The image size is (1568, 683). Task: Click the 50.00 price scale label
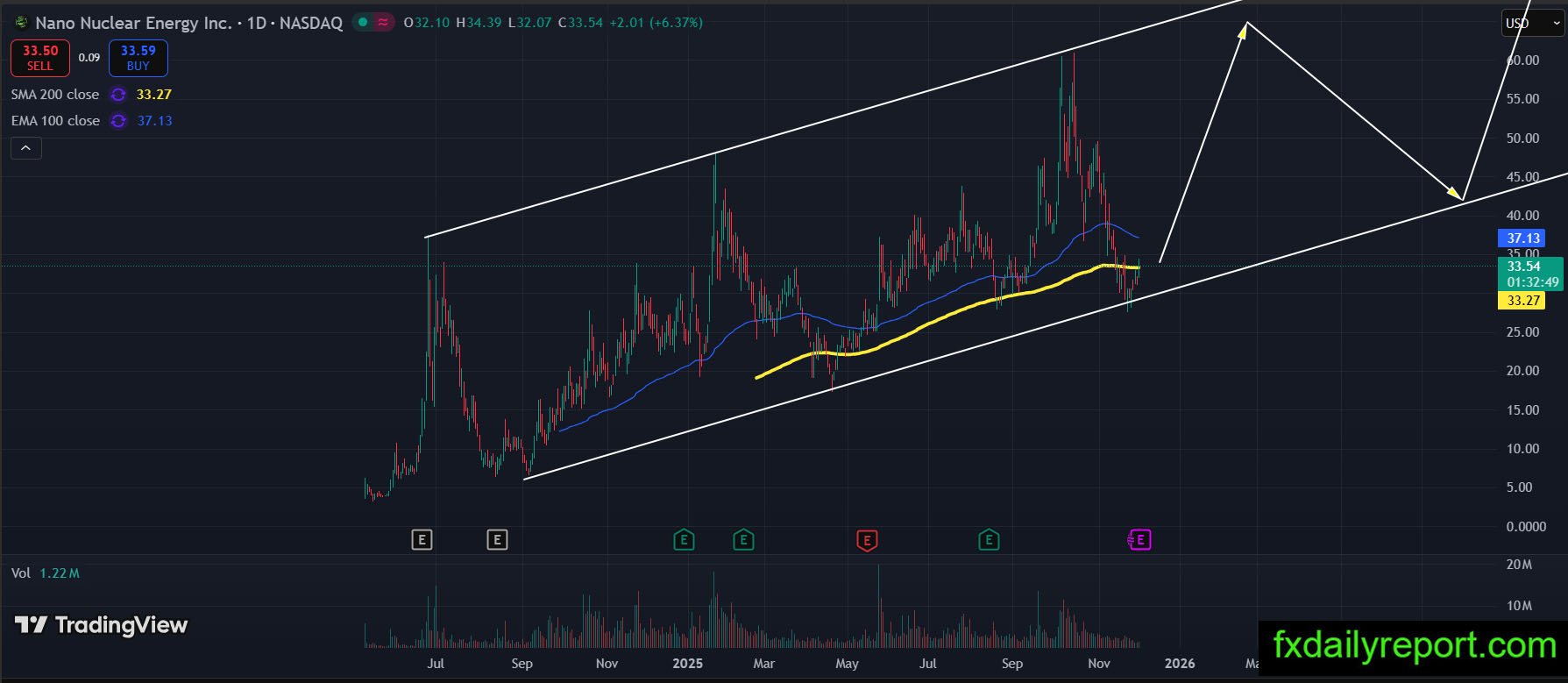tap(1523, 139)
